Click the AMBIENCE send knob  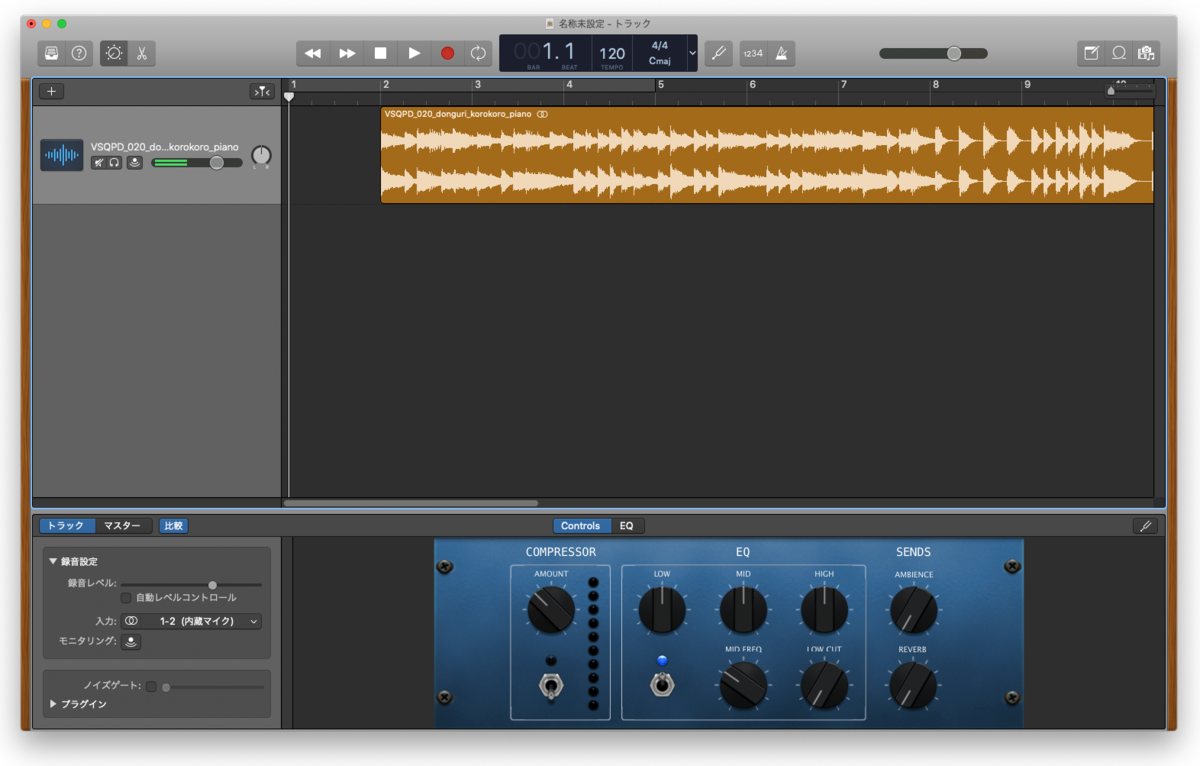click(x=913, y=609)
